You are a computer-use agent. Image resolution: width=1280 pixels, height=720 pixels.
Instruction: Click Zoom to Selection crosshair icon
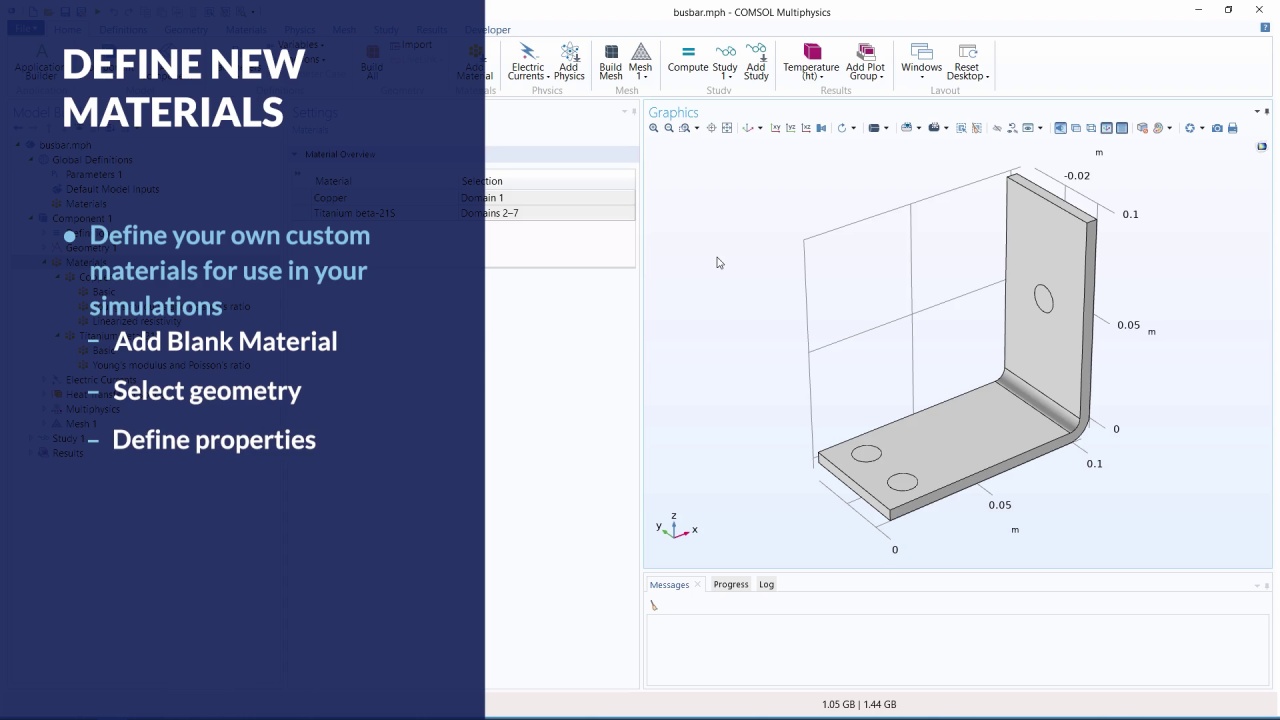pyautogui.click(x=711, y=128)
